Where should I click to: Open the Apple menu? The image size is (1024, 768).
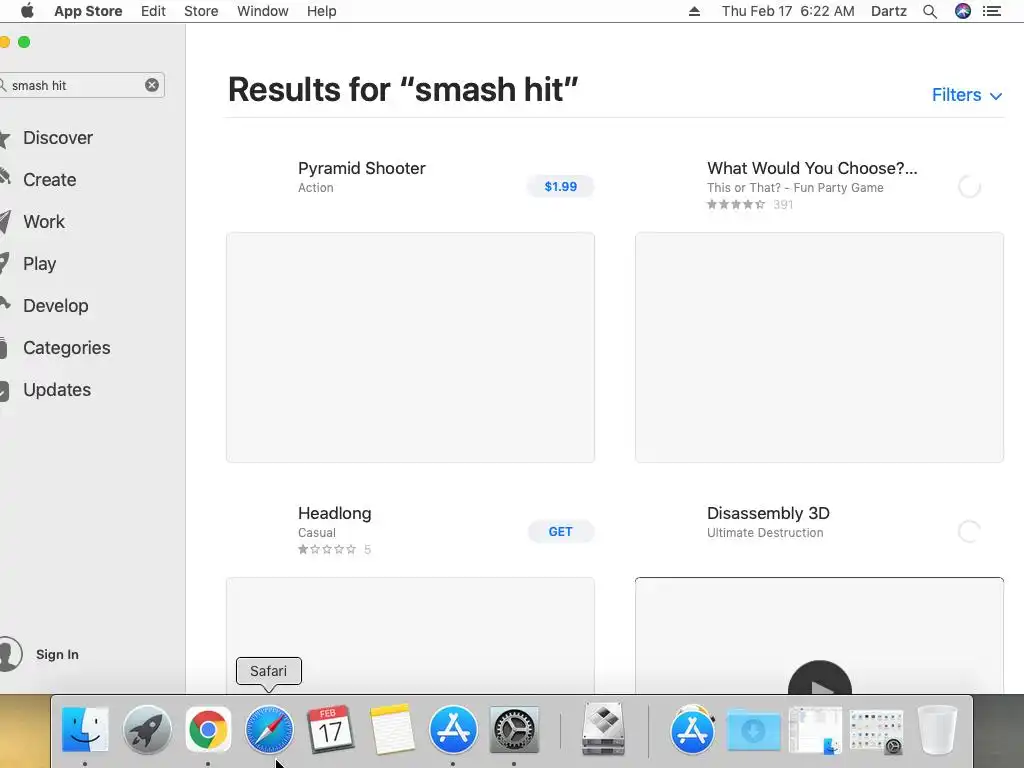pos(27,10)
